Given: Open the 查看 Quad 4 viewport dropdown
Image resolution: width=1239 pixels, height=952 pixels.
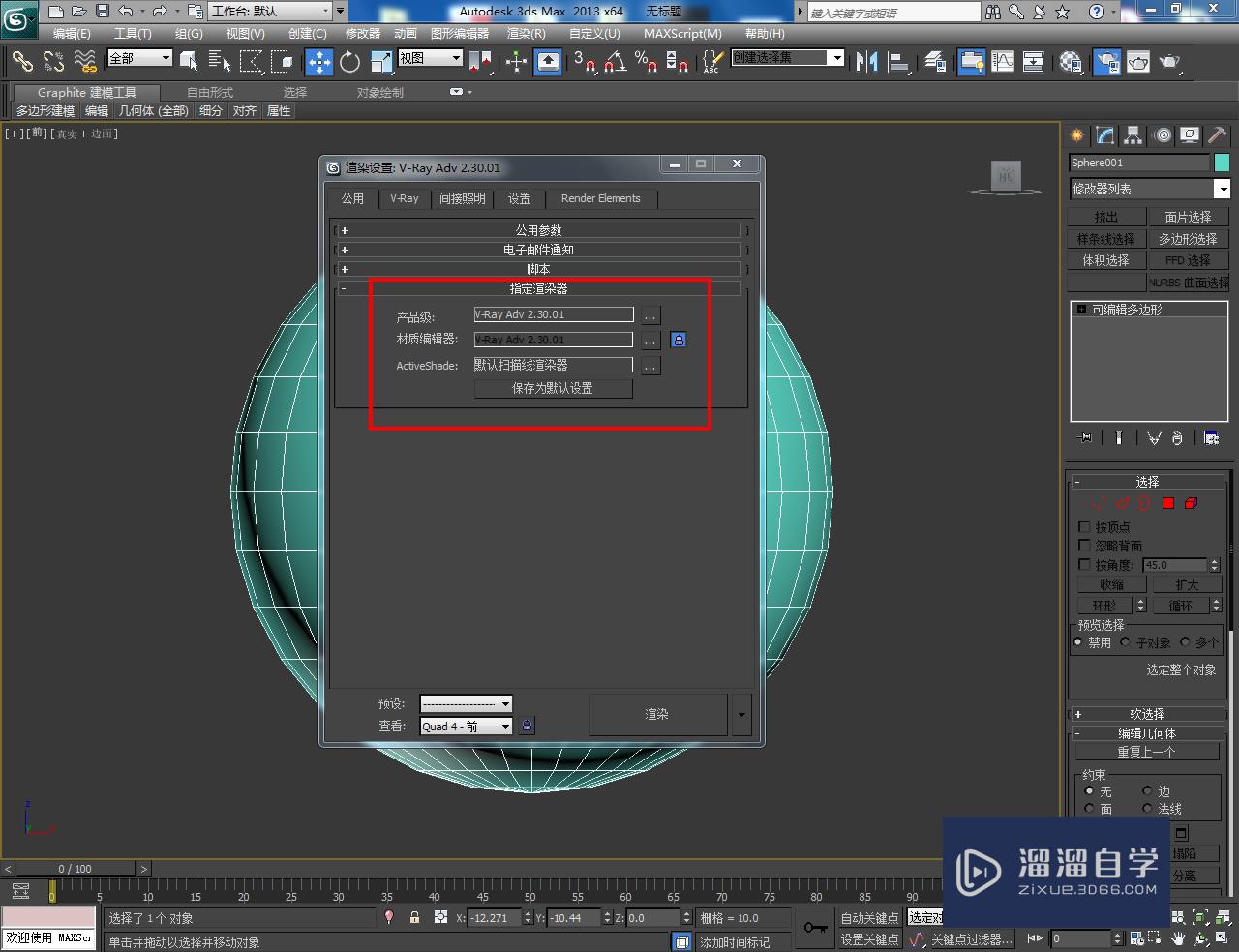Looking at the screenshot, I should (x=466, y=726).
